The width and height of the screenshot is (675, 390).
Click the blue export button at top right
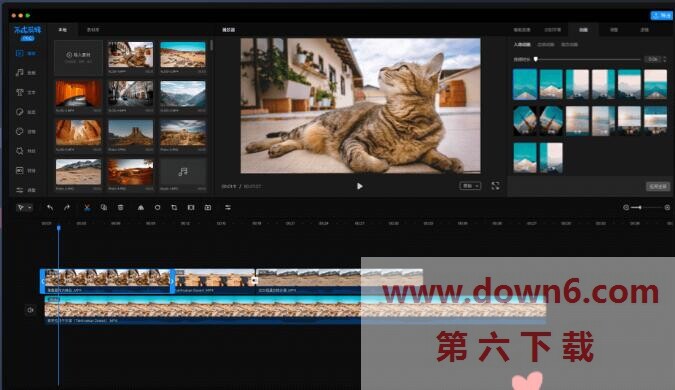tap(661, 15)
